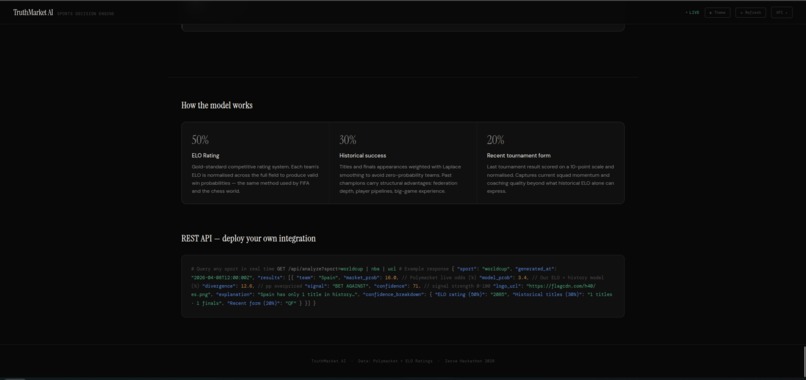Open the API link in header
This screenshot has height=380, width=806.
click(781, 12)
